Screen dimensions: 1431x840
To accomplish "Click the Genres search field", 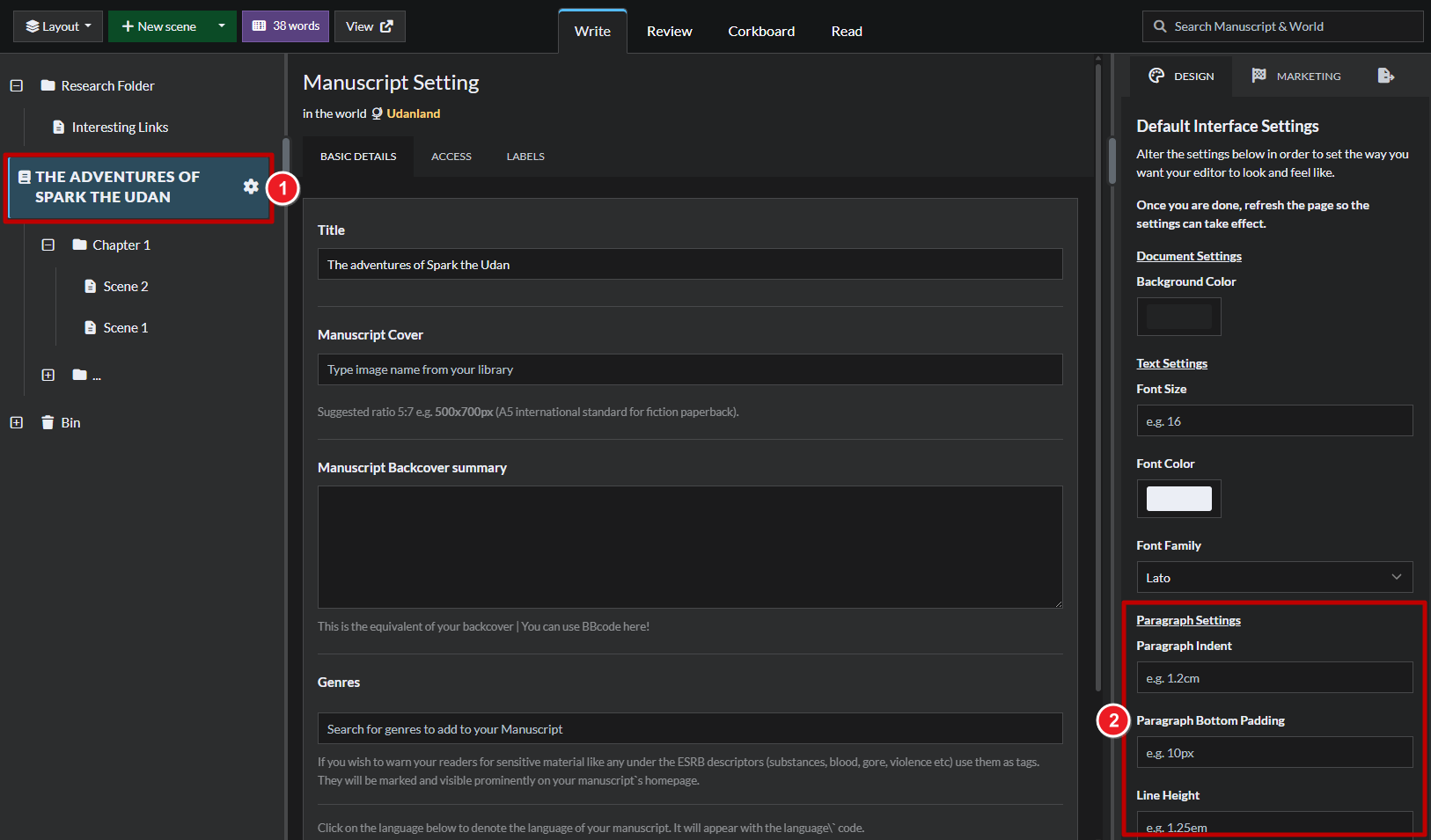I will [690, 728].
